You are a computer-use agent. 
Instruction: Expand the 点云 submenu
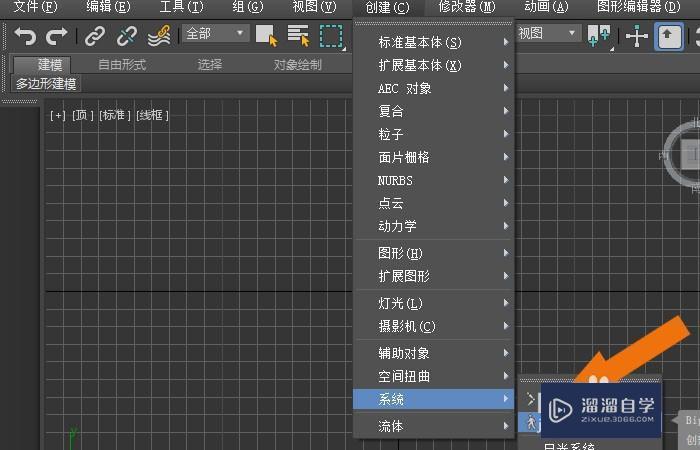point(434,203)
